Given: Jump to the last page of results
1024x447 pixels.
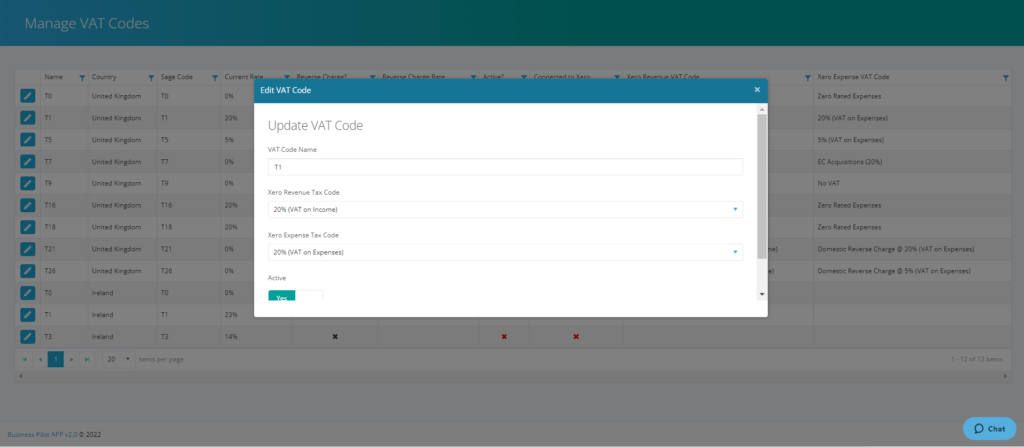Looking at the screenshot, I should tap(87, 359).
